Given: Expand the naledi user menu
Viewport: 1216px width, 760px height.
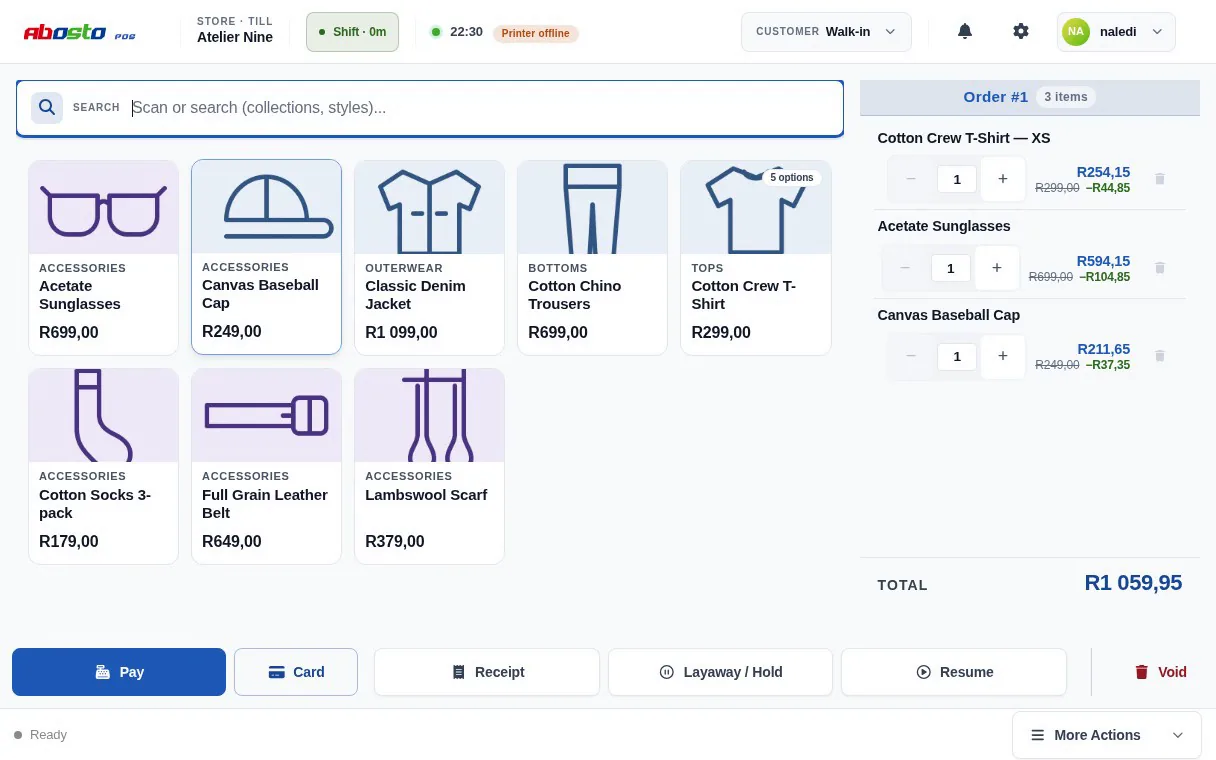Looking at the screenshot, I should (x=1116, y=32).
